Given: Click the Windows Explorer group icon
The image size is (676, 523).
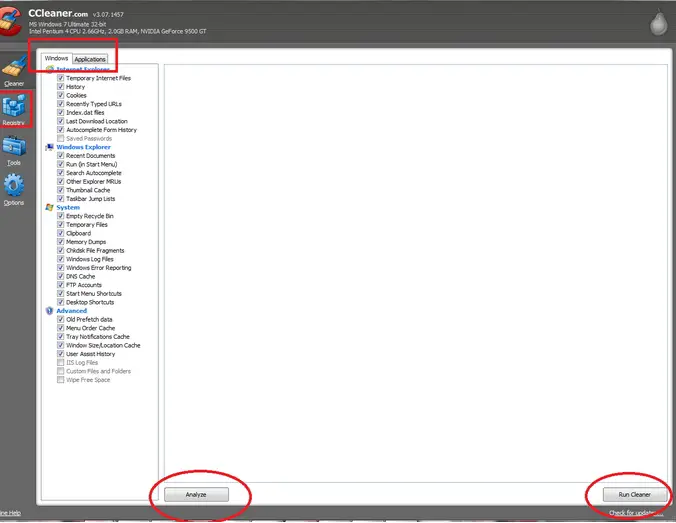Looking at the screenshot, I should click(50, 147).
